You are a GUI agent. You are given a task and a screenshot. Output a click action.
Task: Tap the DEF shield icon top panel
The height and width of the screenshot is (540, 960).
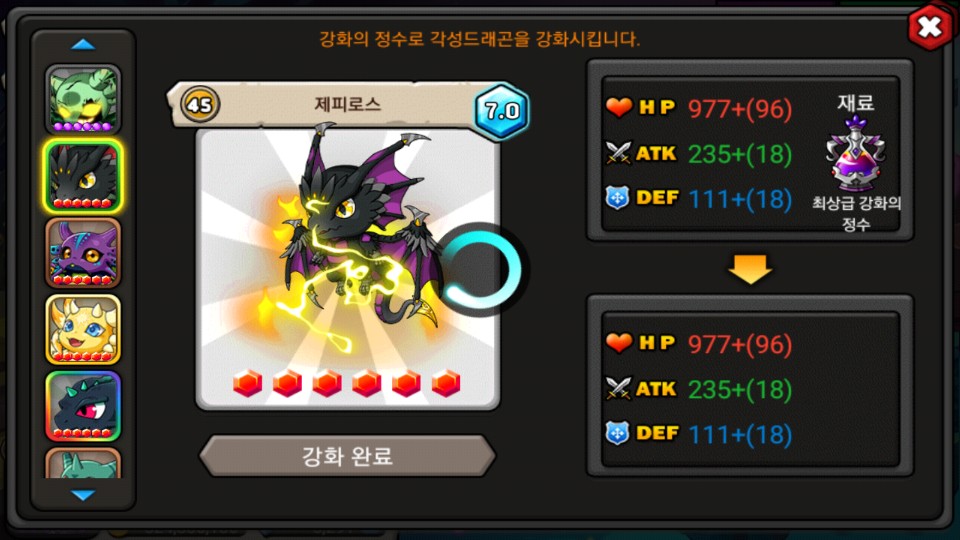(617, 198)
